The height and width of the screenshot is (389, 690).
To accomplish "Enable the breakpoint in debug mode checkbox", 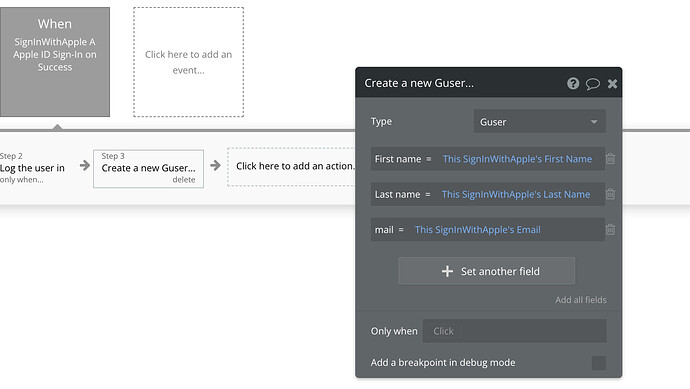I will pos(598,363).
